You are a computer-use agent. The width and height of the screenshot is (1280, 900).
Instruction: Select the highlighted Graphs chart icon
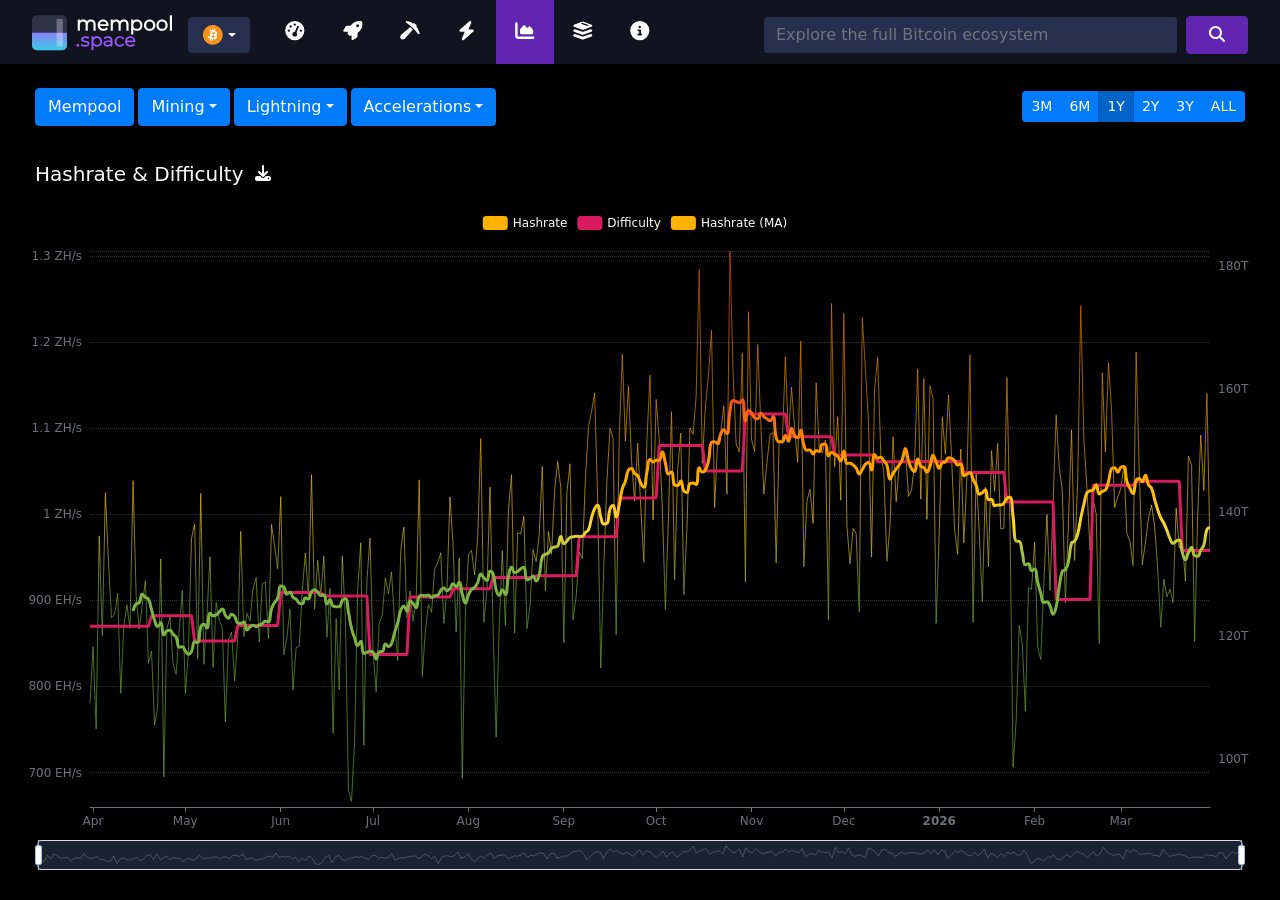point(524,31)
